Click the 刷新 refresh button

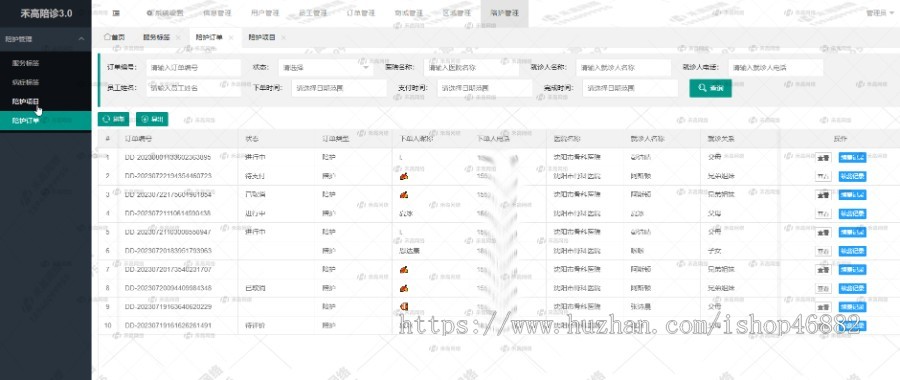(x=113, y=119)
